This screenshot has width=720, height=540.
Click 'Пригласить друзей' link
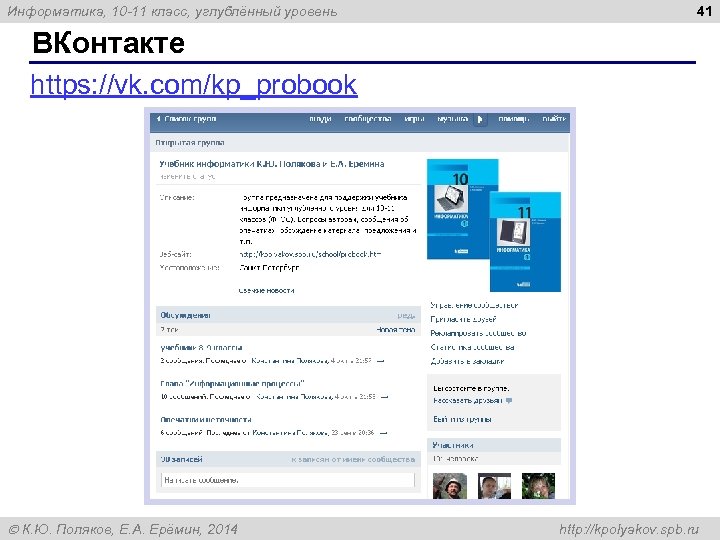tap(463, 319)
